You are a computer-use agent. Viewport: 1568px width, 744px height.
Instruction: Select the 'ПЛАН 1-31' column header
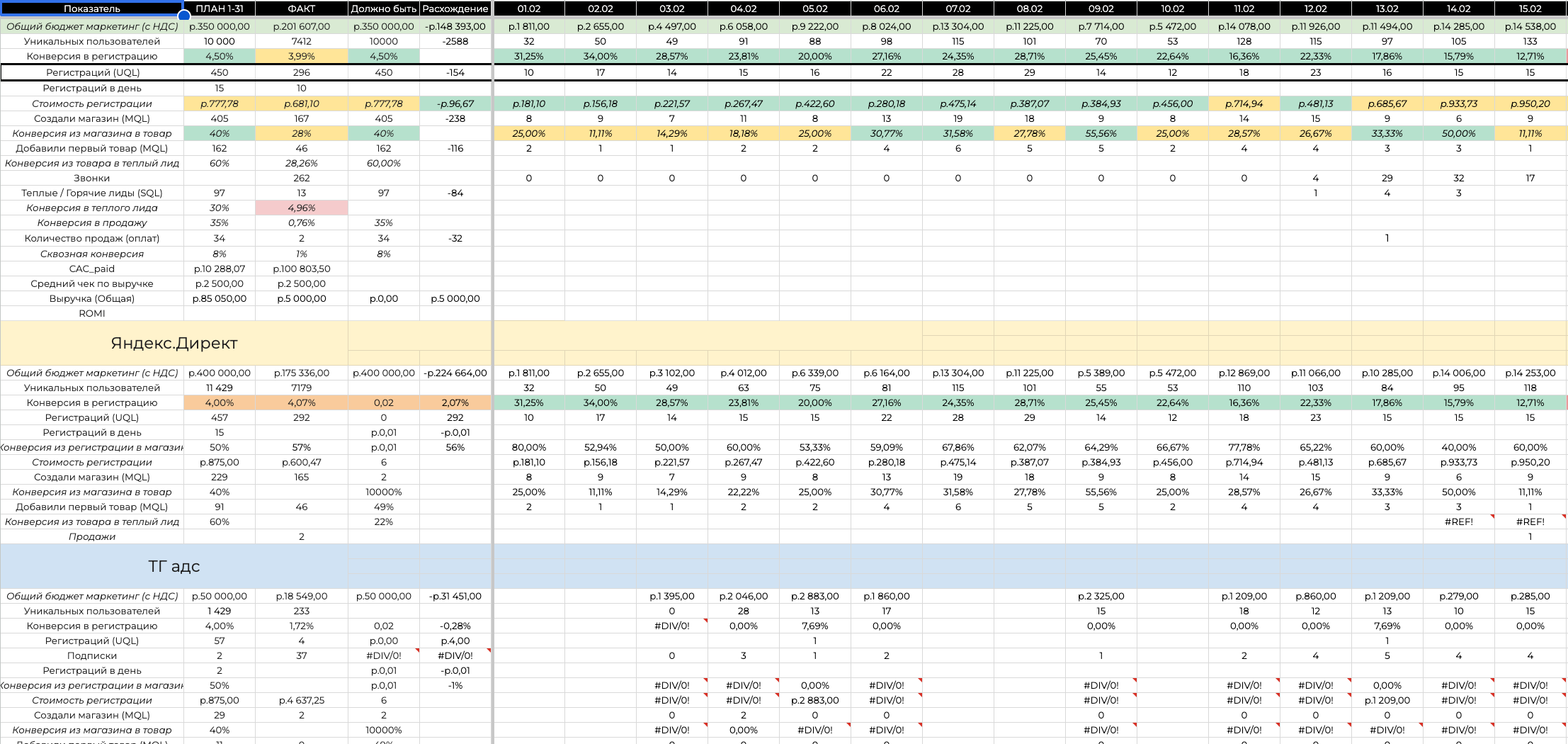(x=220, y=9)
